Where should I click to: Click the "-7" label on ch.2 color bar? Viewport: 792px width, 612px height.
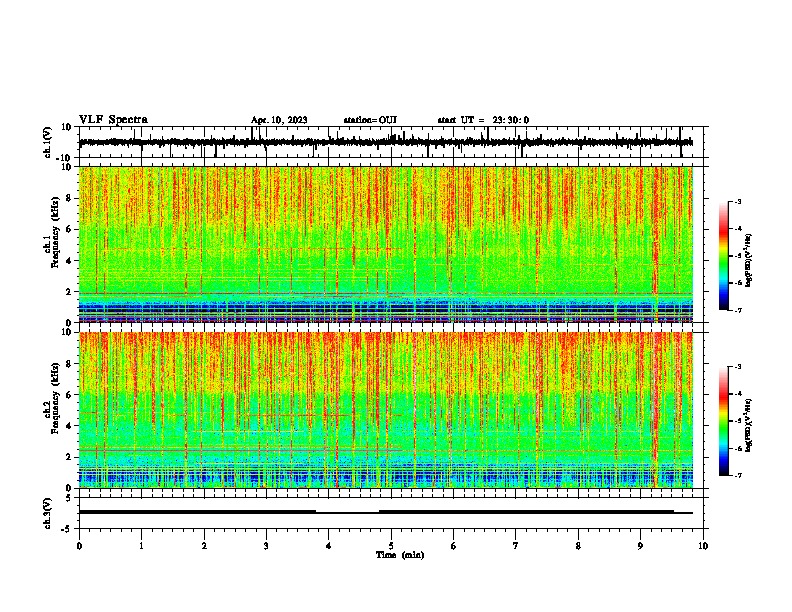click(737, 475)
